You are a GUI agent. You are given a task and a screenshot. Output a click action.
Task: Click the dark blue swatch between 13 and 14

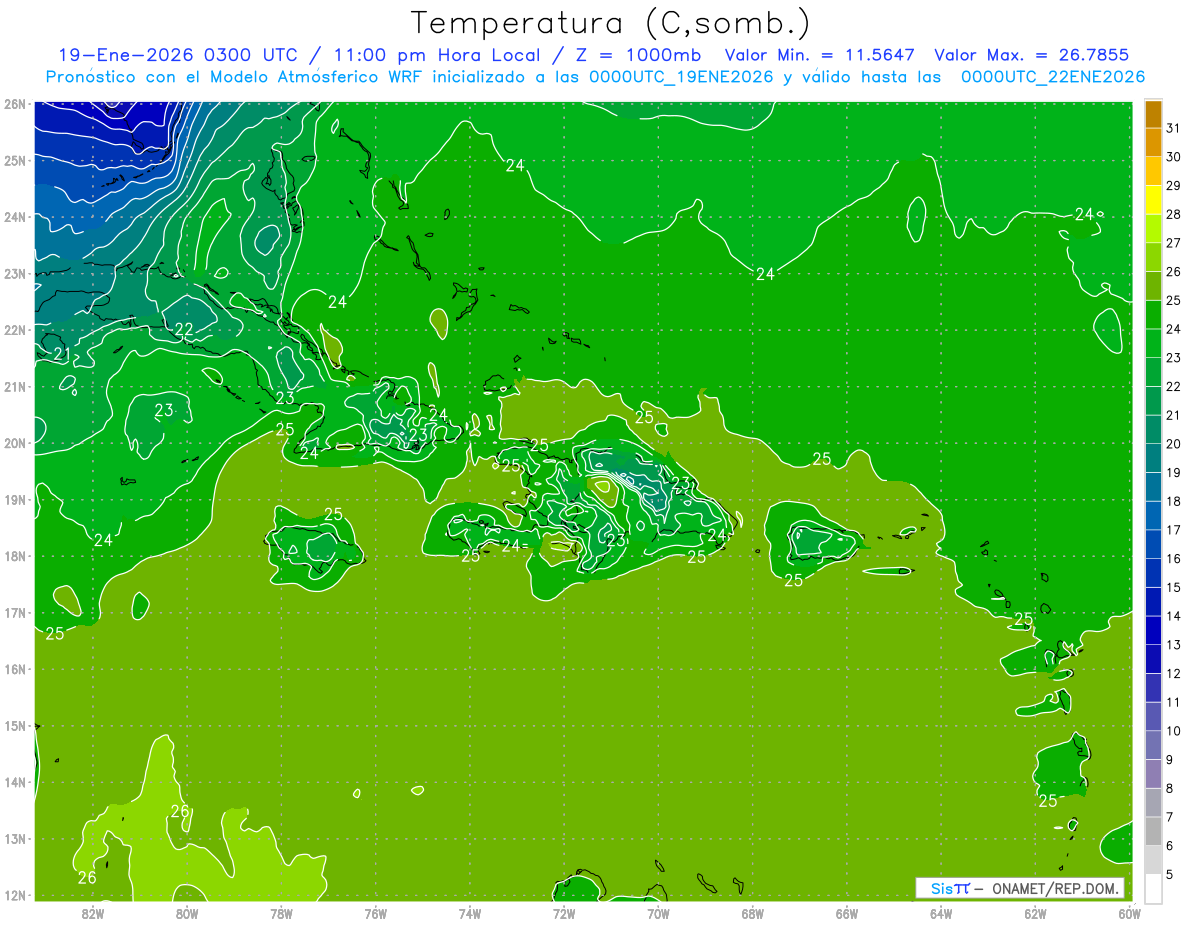point(1153,631)
